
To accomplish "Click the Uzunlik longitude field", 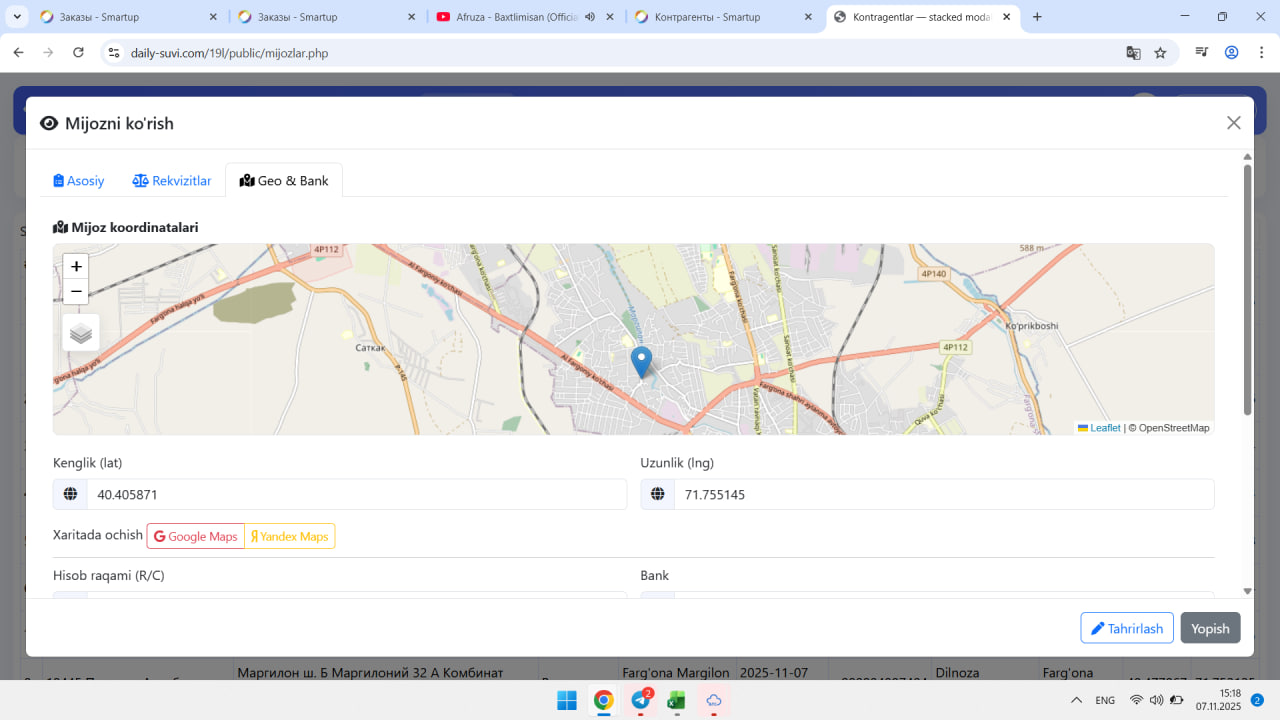I will click(x=942, y=494).
